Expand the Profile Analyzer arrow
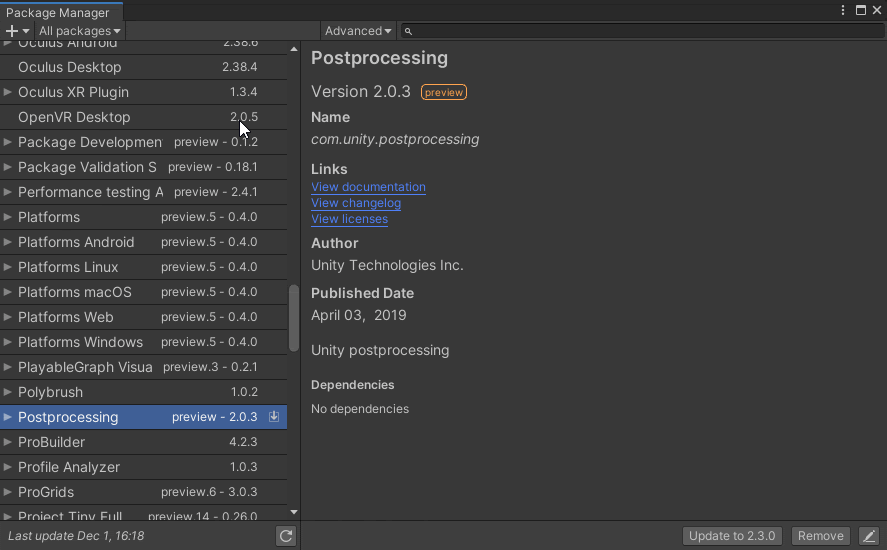Viewport: 887px width, 550px height. [x=7, y=467]
